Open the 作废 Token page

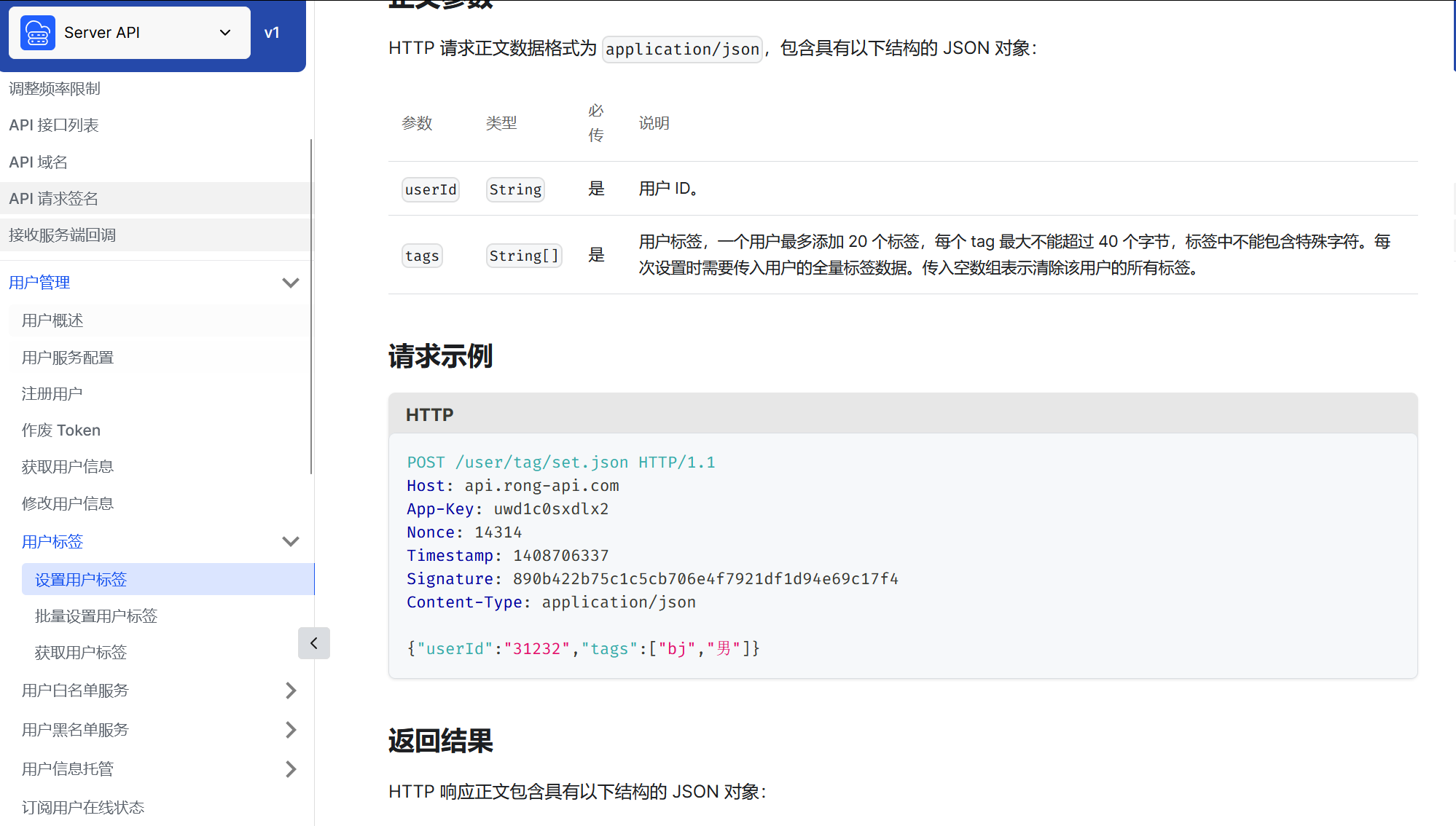[60, 430]
